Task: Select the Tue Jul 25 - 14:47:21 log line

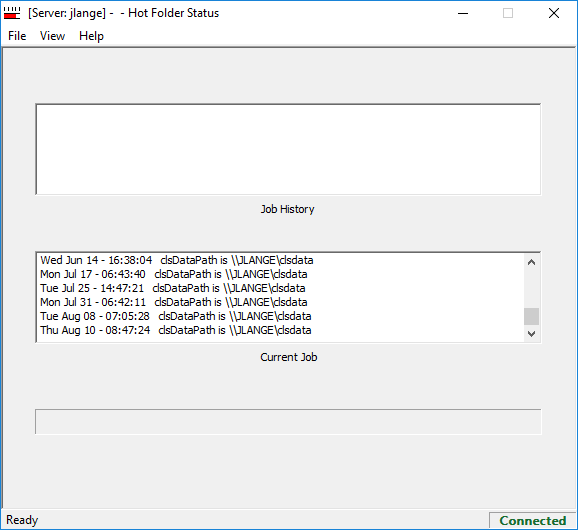Action: click(x=173, y=288)
